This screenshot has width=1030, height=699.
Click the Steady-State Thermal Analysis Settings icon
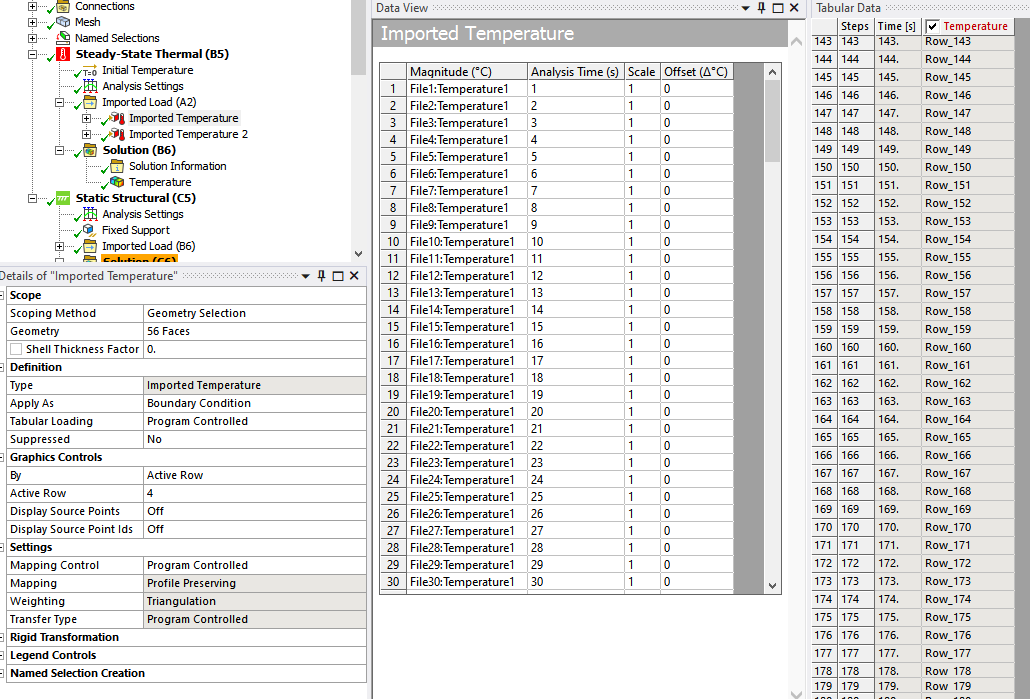coord(90,86)
